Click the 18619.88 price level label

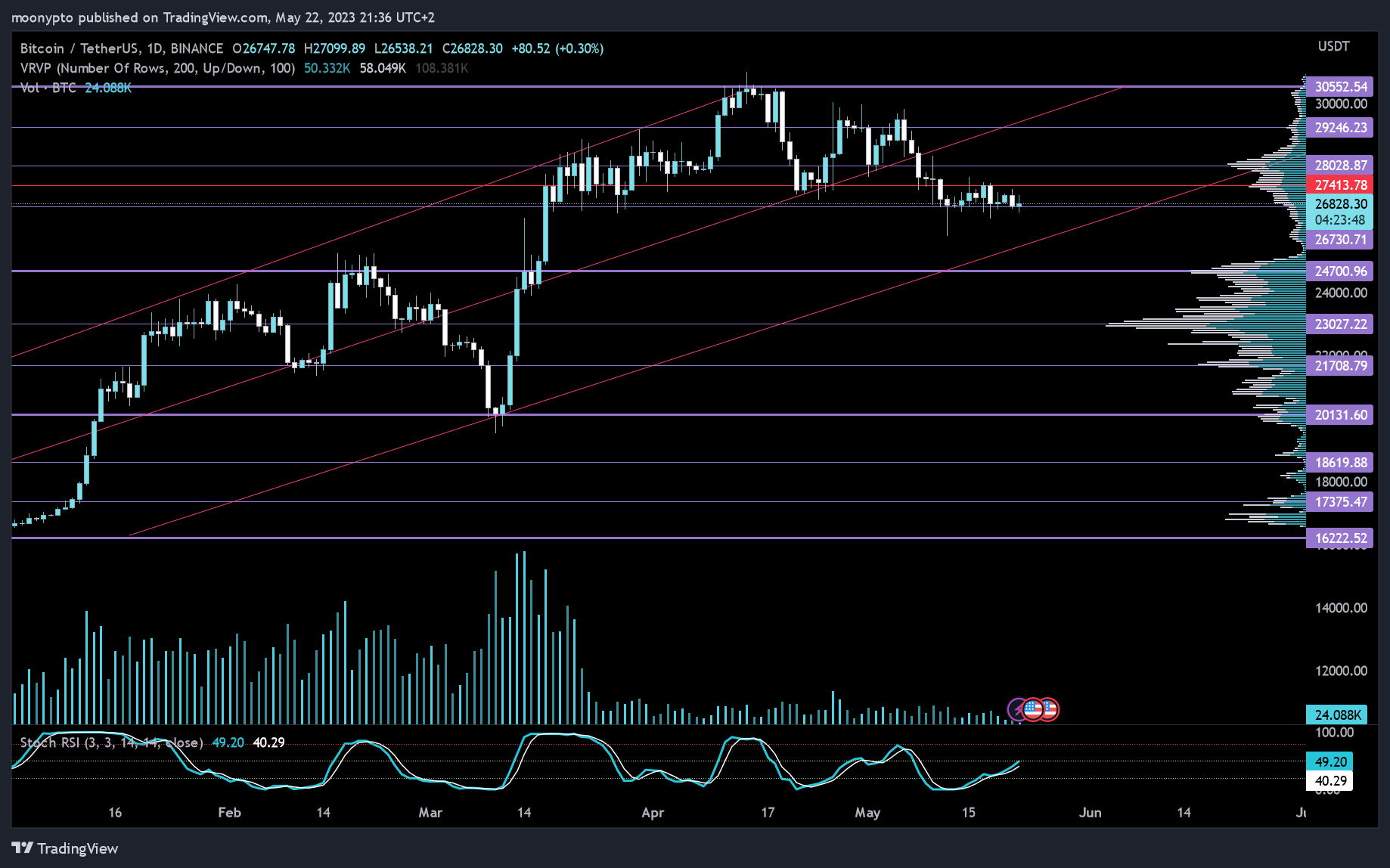[x=1340, y=463]
